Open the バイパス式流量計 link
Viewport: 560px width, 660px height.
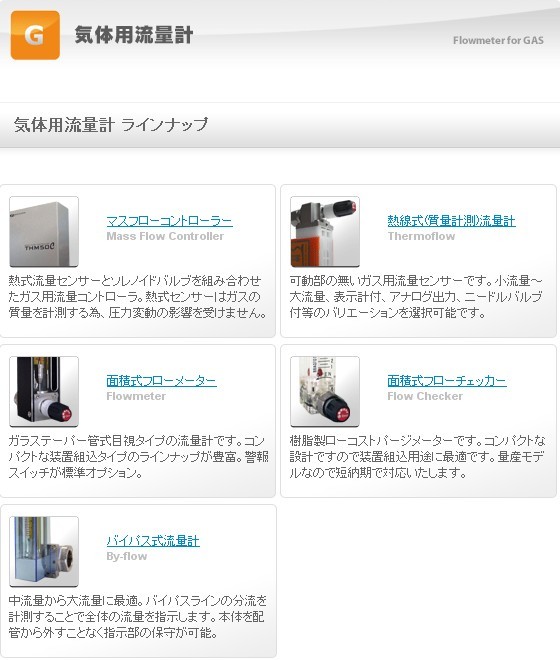(153, 540)
